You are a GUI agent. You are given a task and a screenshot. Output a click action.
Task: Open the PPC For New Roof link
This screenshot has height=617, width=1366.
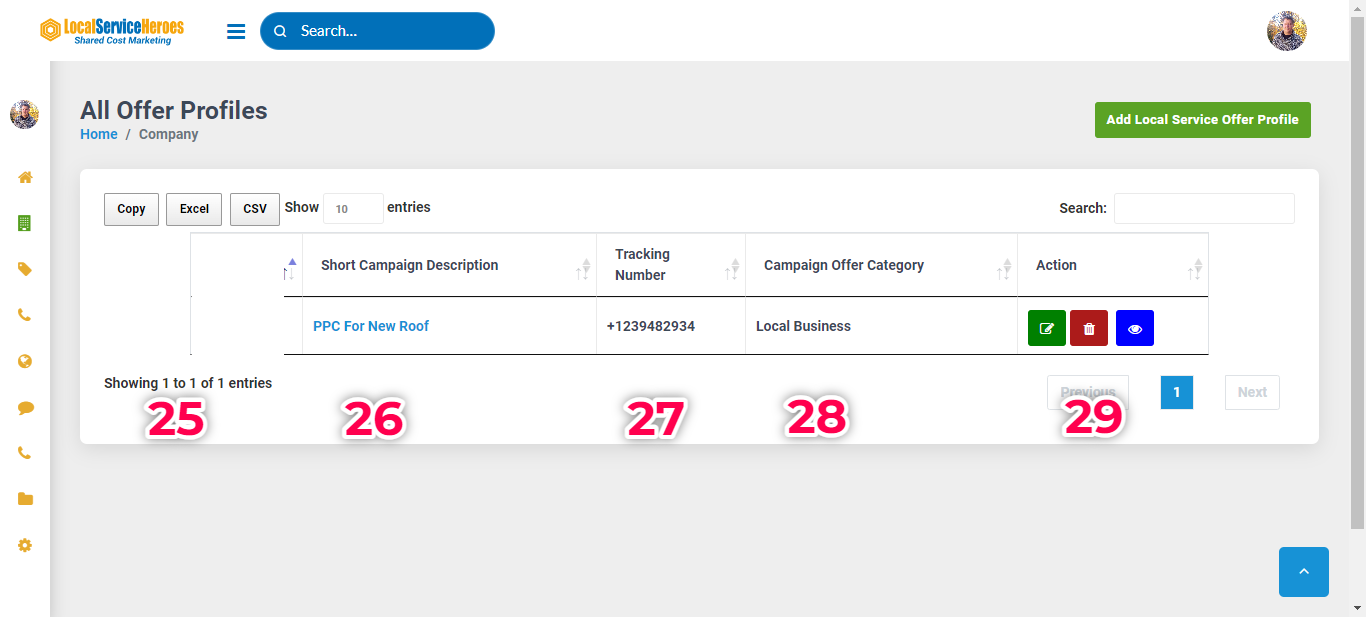371,326
